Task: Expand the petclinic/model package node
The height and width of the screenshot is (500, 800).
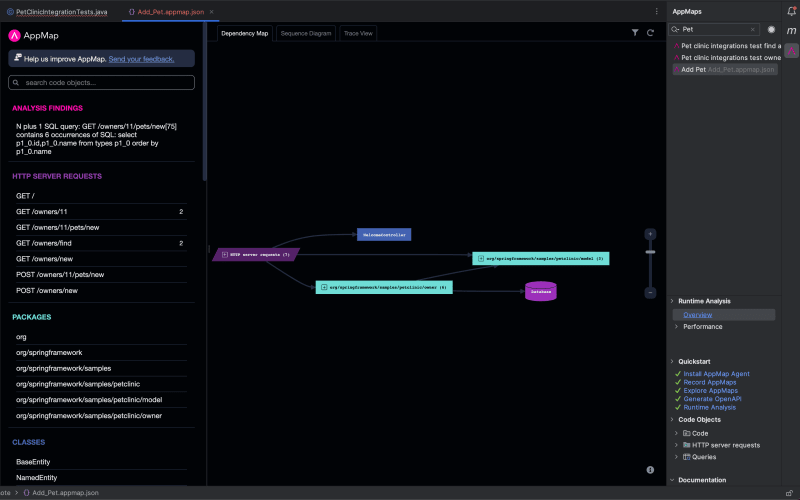Action: (481, 259)
